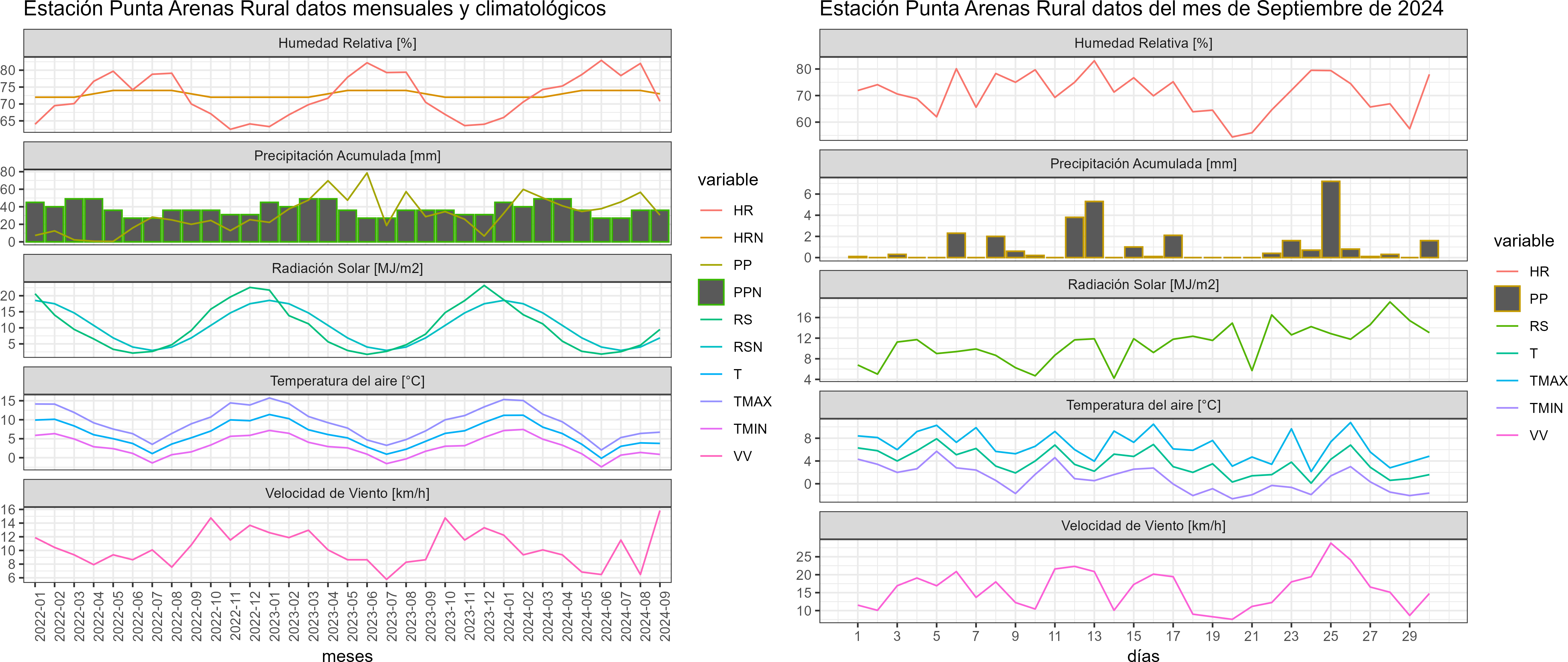Click the tallest precipitation bar on day 25

(1331, 219)
